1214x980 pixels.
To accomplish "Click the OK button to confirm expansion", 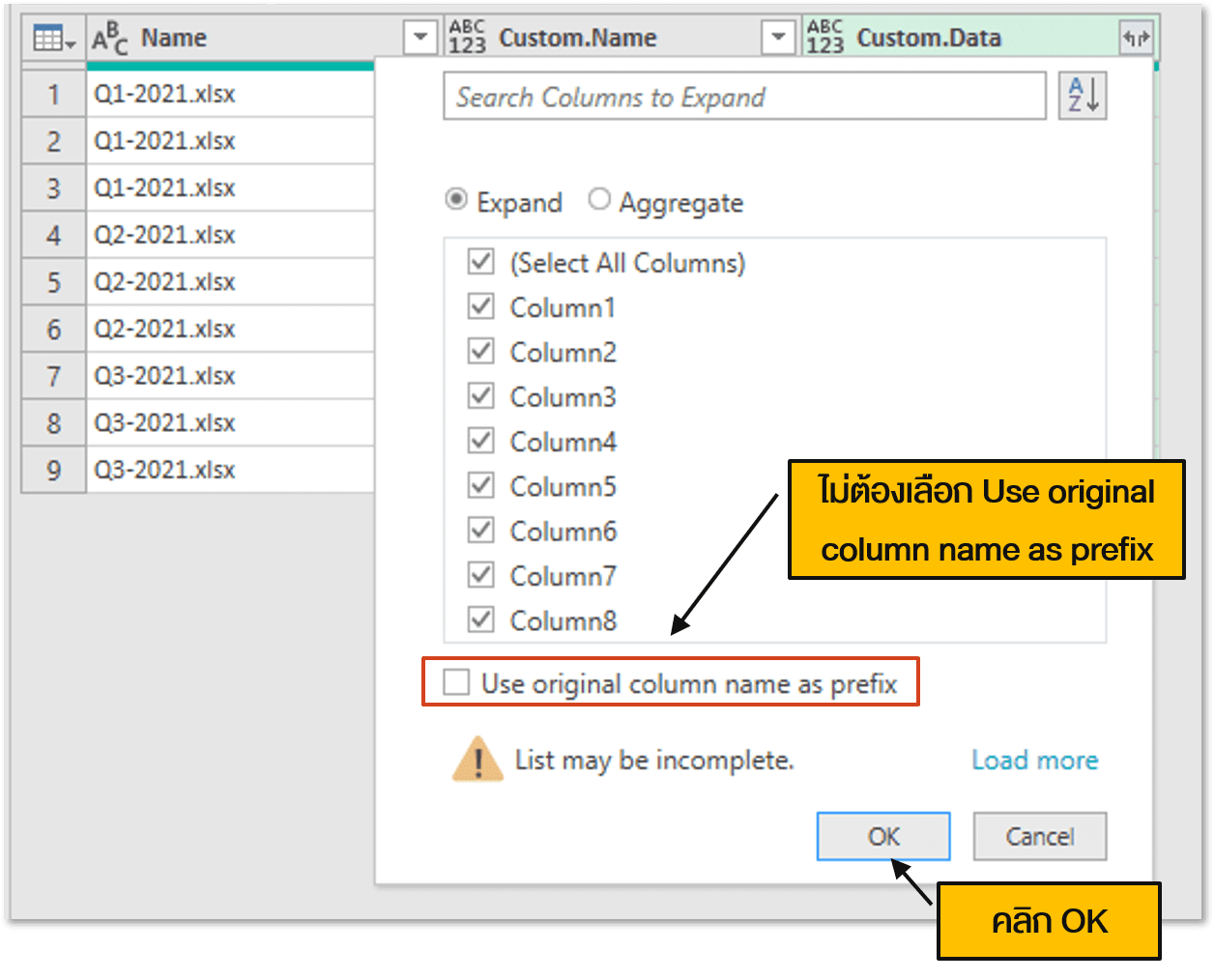I will point(882,836).
